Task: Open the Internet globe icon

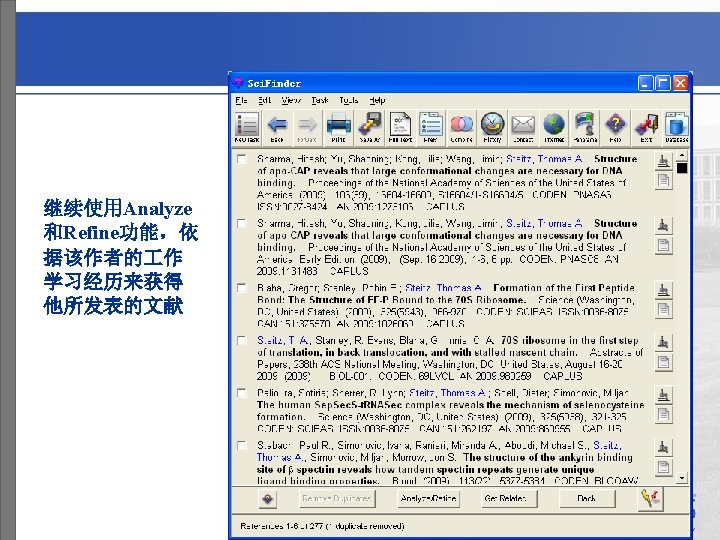Action: pos(554,127)
